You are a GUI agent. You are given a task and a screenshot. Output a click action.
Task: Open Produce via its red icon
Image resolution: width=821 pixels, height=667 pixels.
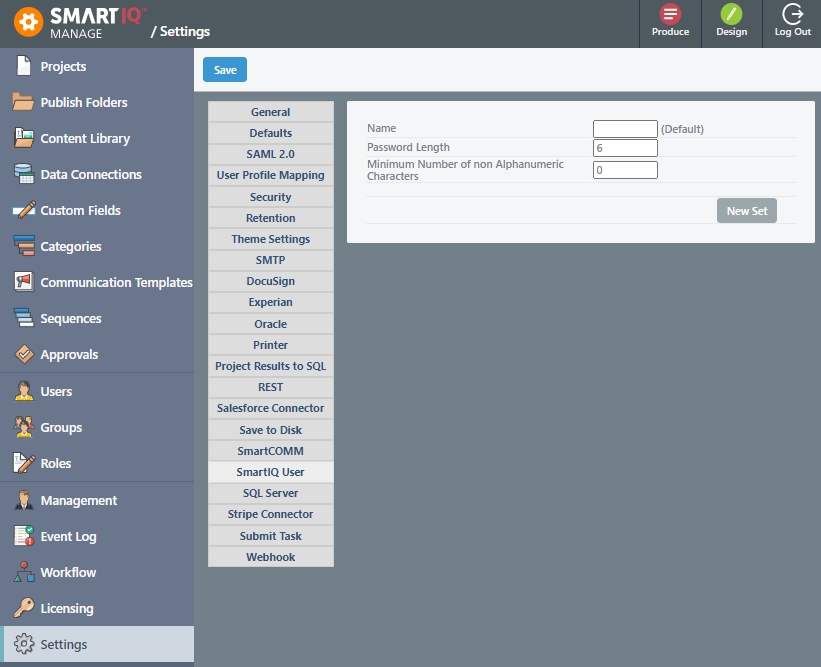tap(670, 14)
